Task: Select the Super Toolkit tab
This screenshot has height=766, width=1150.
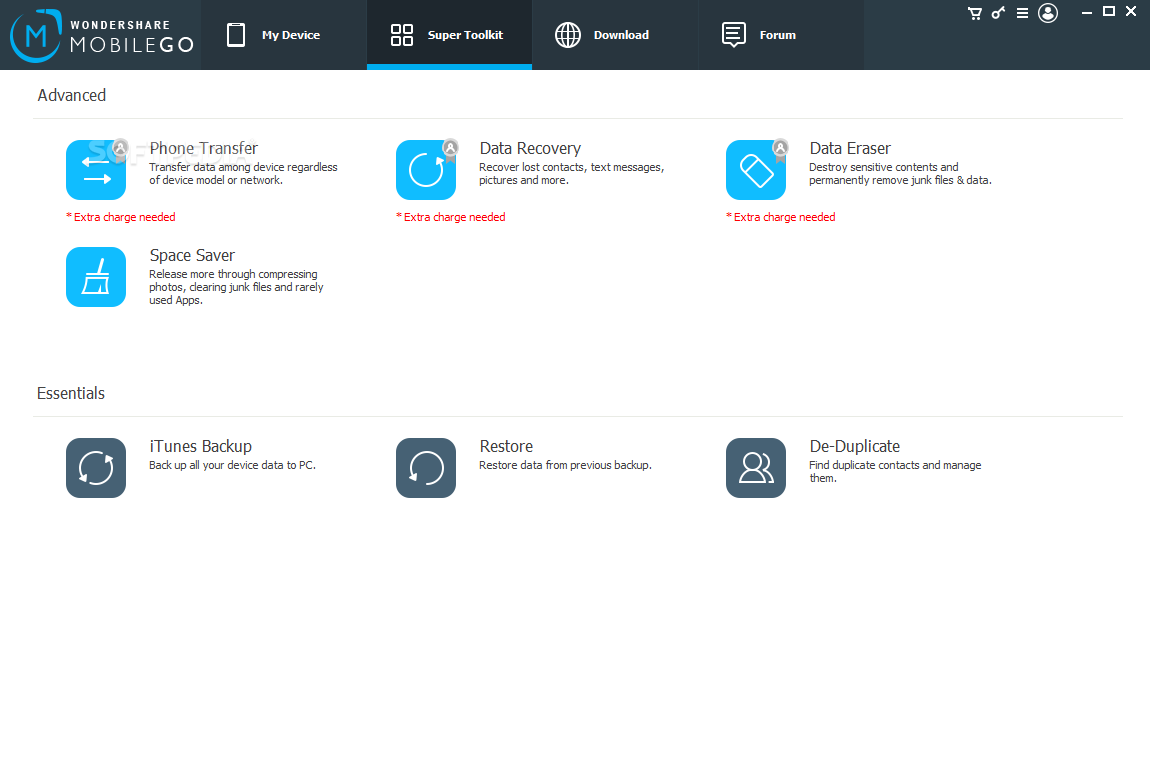Action: pyautogui.click(x=450, y=35)
